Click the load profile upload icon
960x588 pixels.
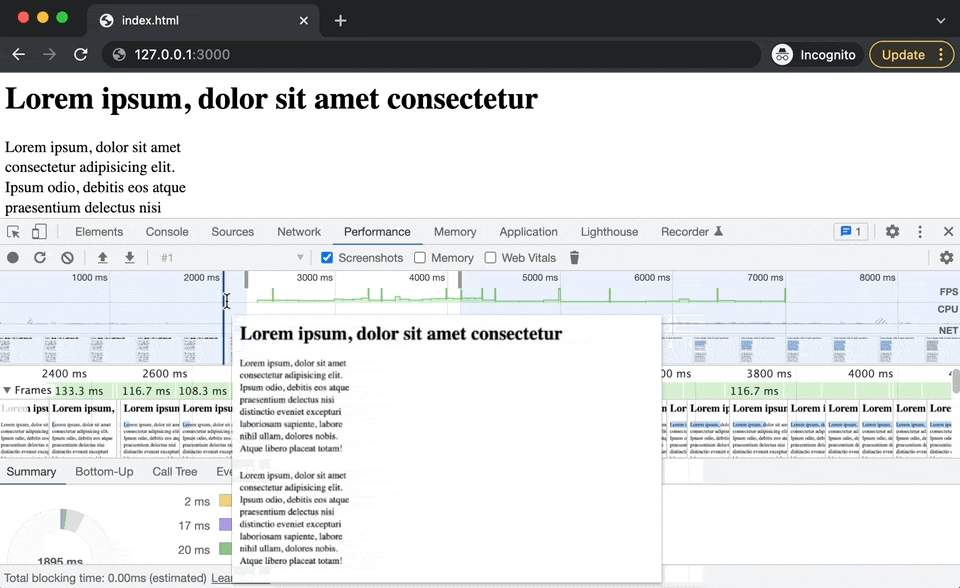[x=102, y=258]
